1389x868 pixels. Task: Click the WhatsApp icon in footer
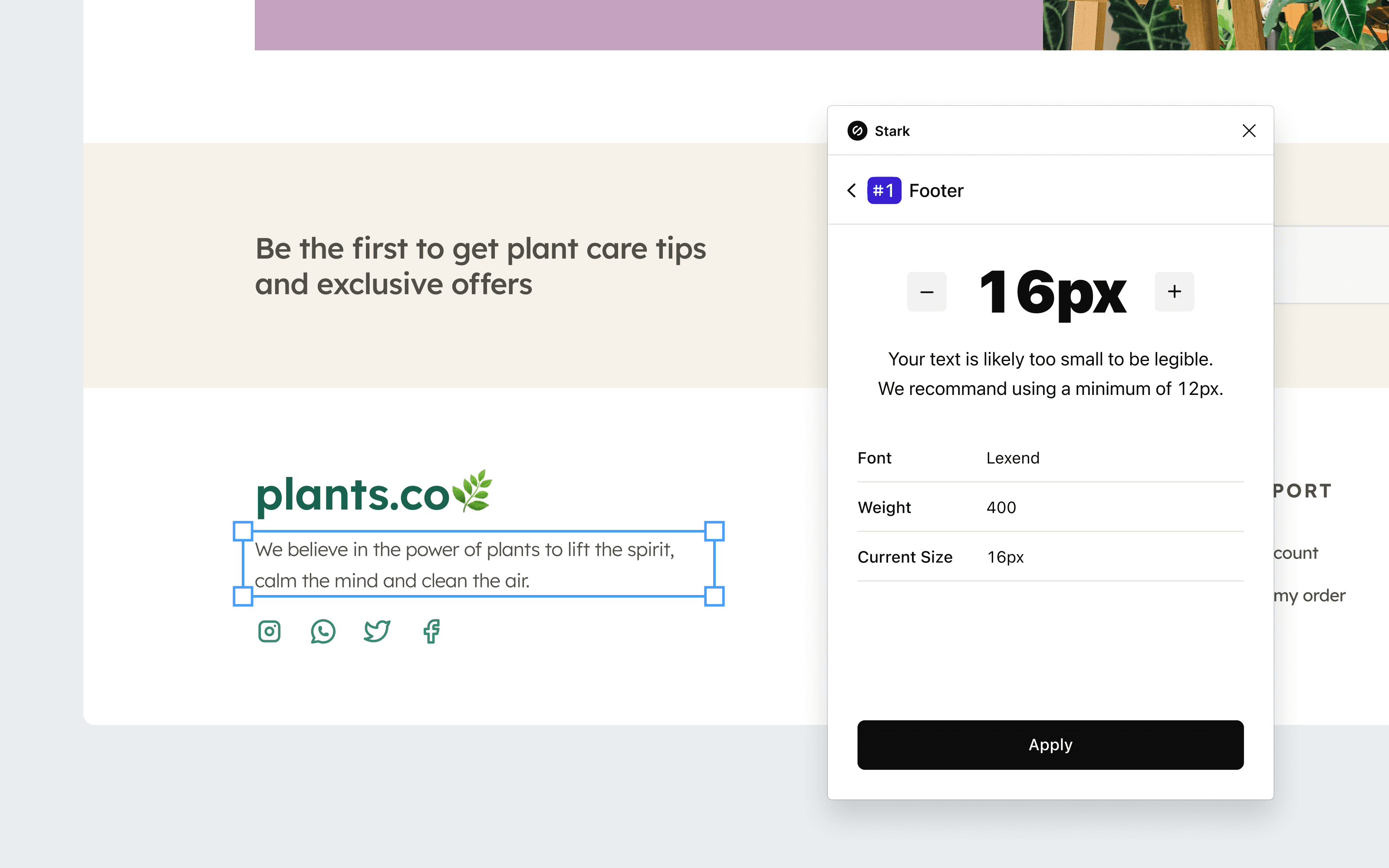click(x=322, y=631)
